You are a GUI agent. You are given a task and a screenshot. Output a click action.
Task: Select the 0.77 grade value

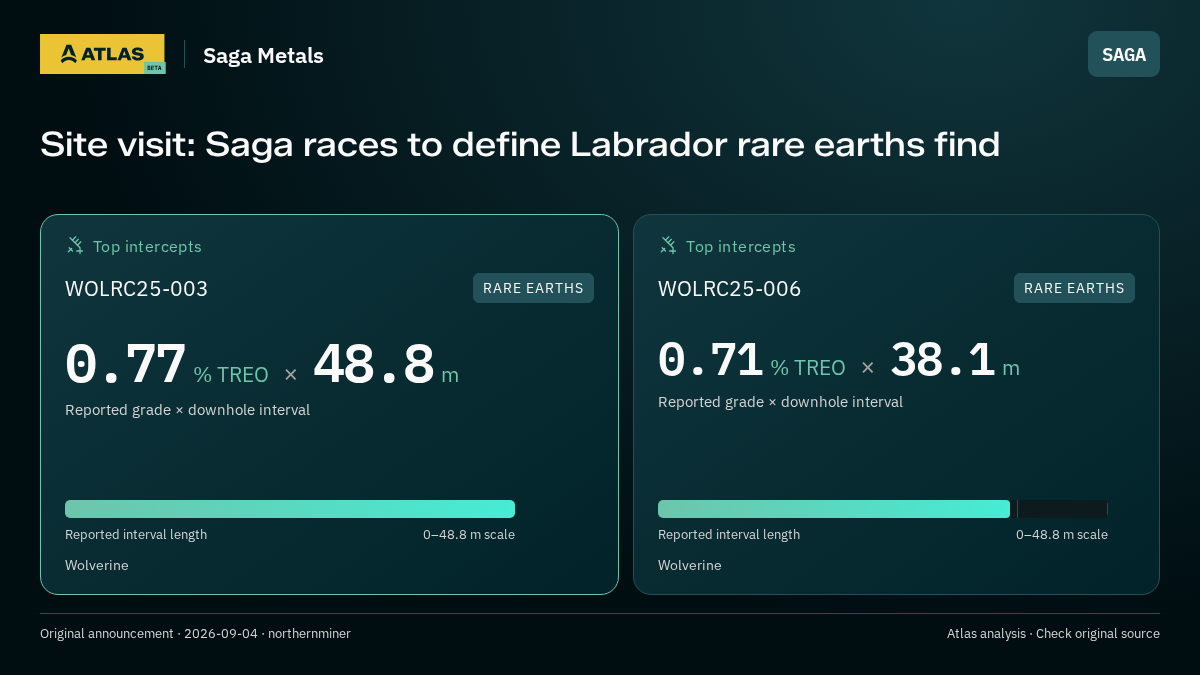(x=125, y=365)
